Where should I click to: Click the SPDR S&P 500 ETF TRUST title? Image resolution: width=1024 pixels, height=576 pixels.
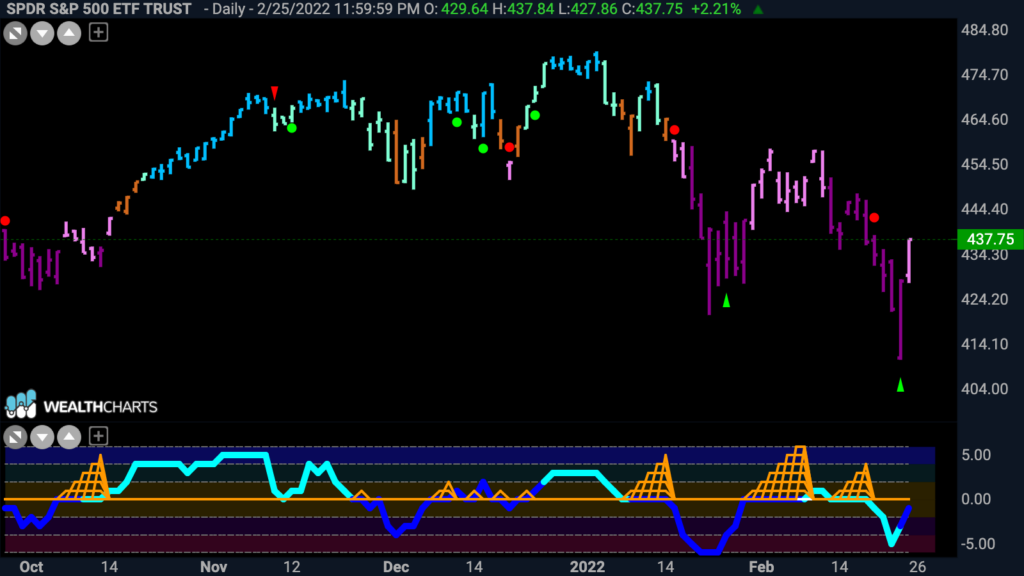(99, 9)
